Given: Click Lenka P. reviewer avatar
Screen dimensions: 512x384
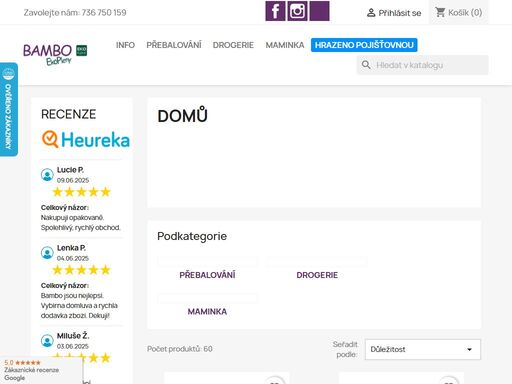Looking at the screenshot, I should click(47, 253).
